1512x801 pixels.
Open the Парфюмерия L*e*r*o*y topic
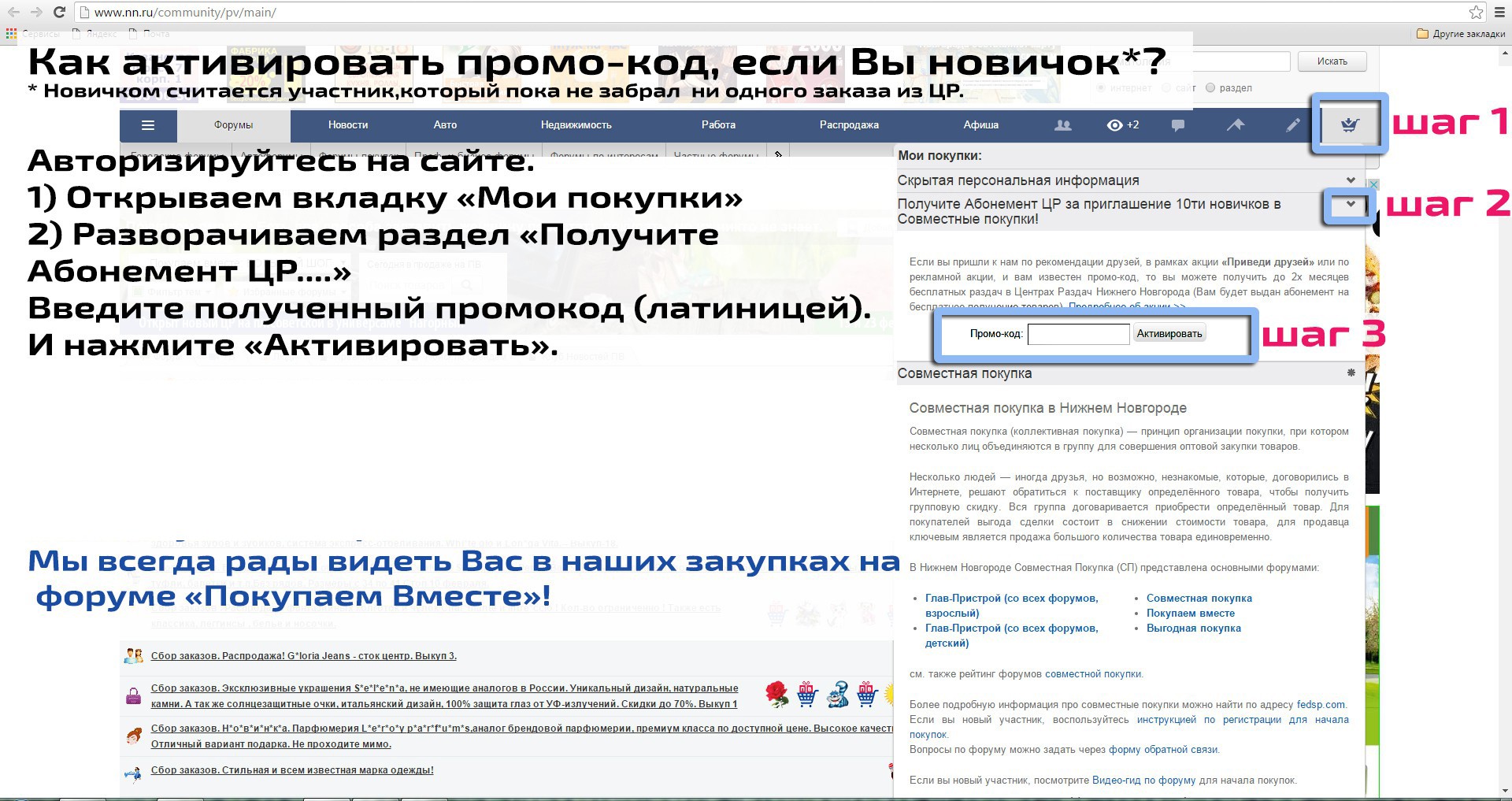[522, 736]
